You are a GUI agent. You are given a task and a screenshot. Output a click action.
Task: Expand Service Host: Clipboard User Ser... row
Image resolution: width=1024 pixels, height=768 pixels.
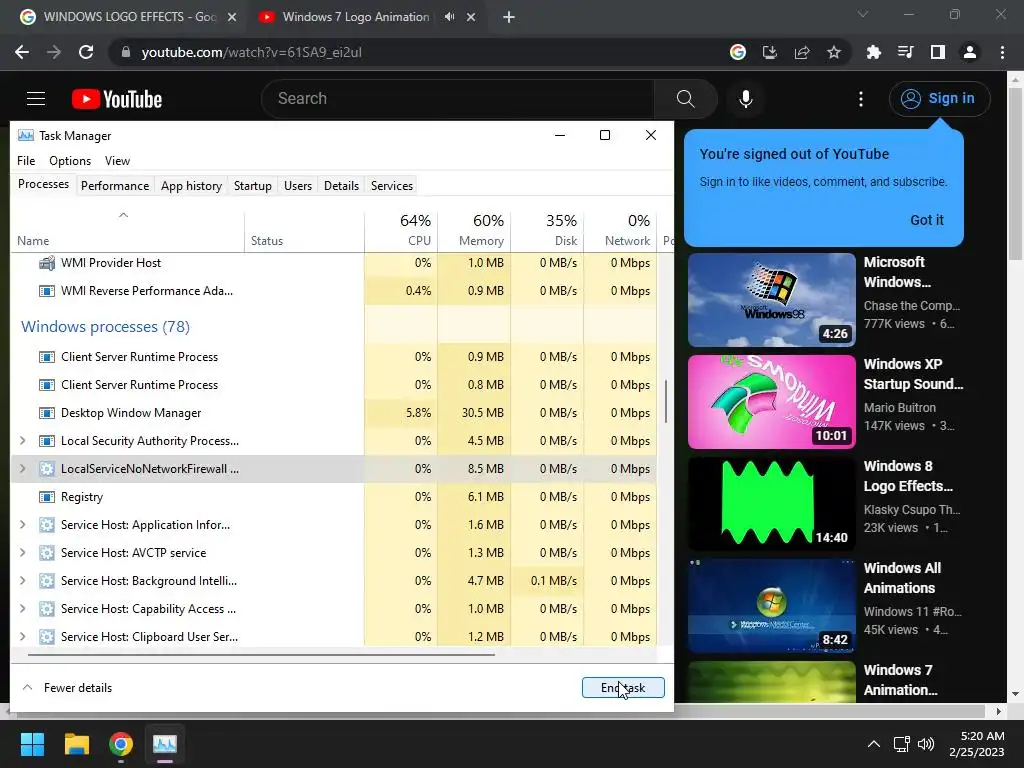click(x=22, y=637)
